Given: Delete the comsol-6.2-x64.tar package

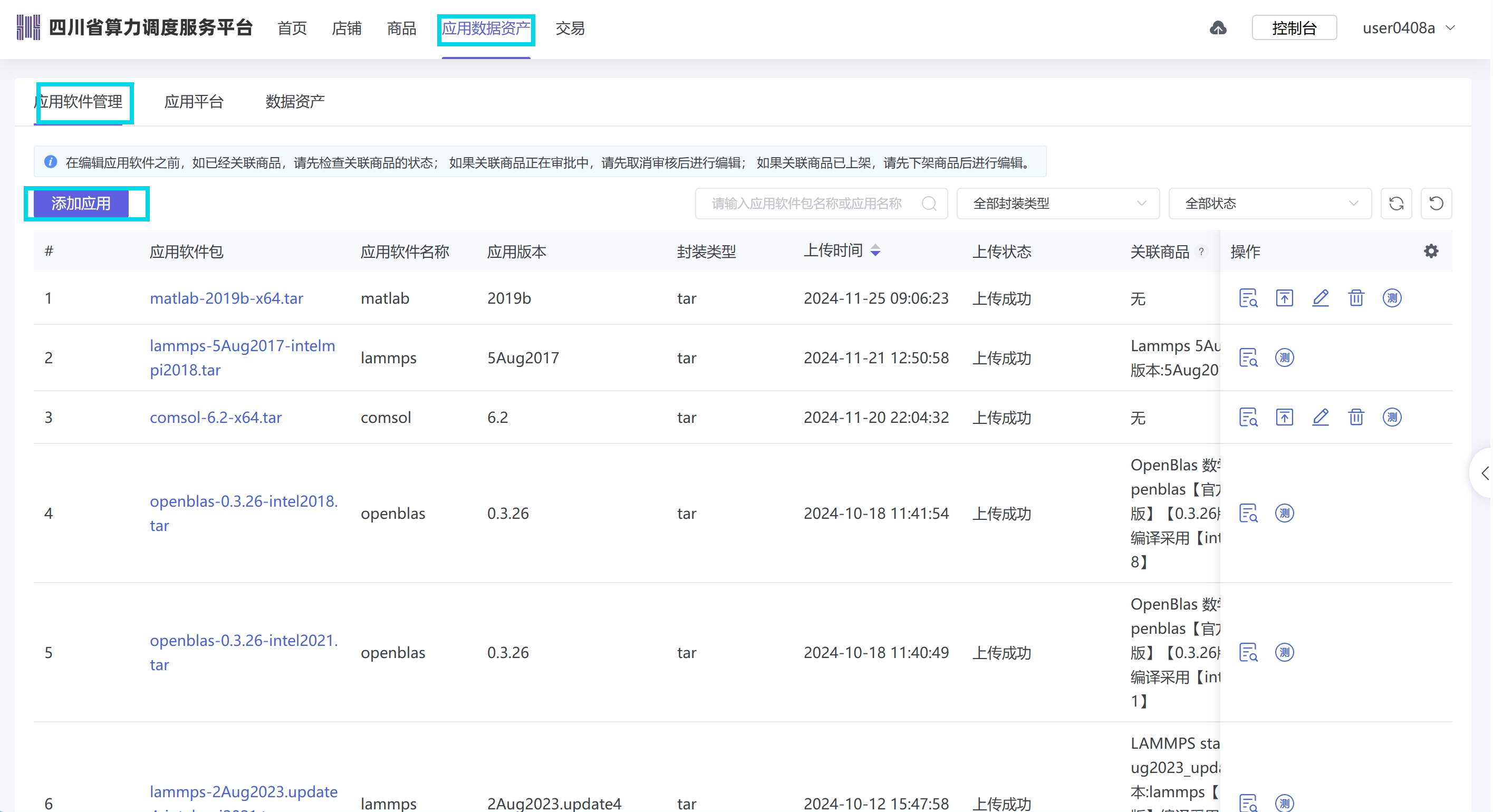Looking at the screenshot, I should (x=1356, y=417).
